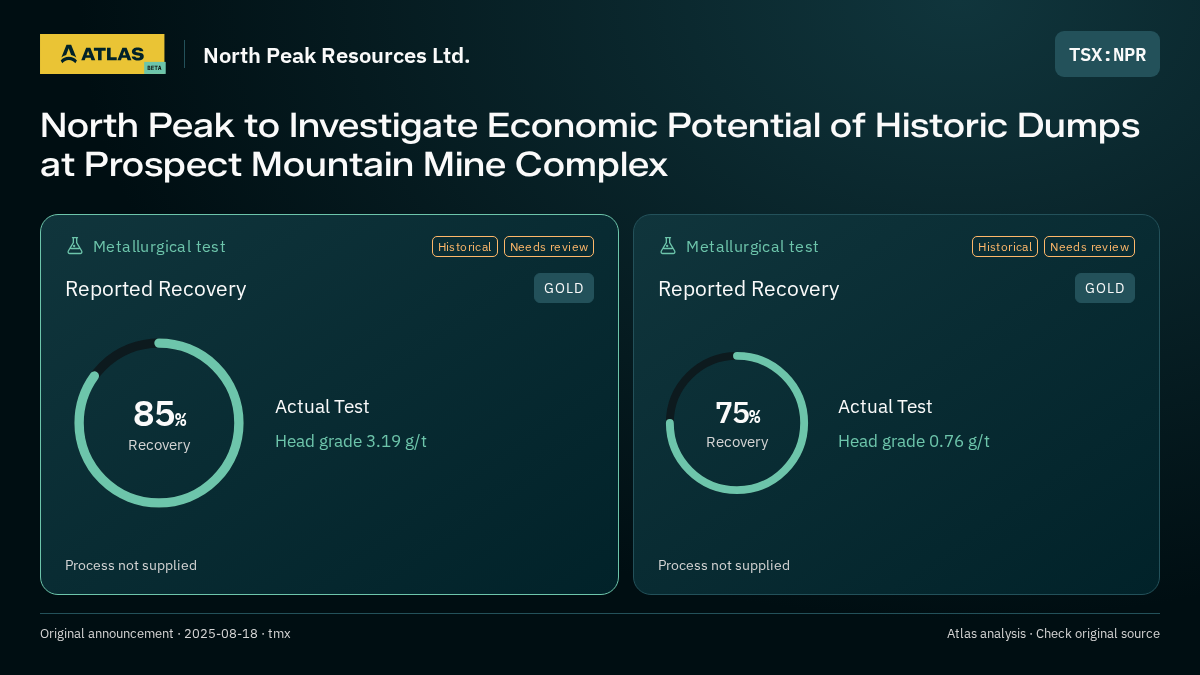Click the Historical tag on the 3.19 g/t card
The width and height of the screenshot is (1200, 675).
[x=465, y=247]
